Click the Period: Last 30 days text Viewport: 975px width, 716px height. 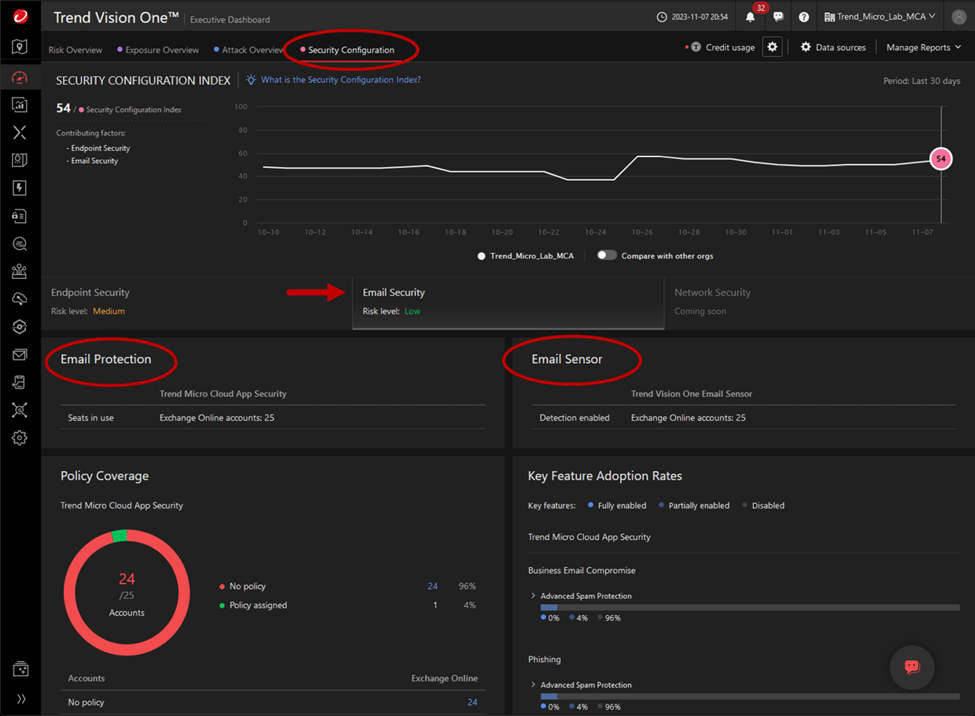pyautogui.click(x=922, y=81)
